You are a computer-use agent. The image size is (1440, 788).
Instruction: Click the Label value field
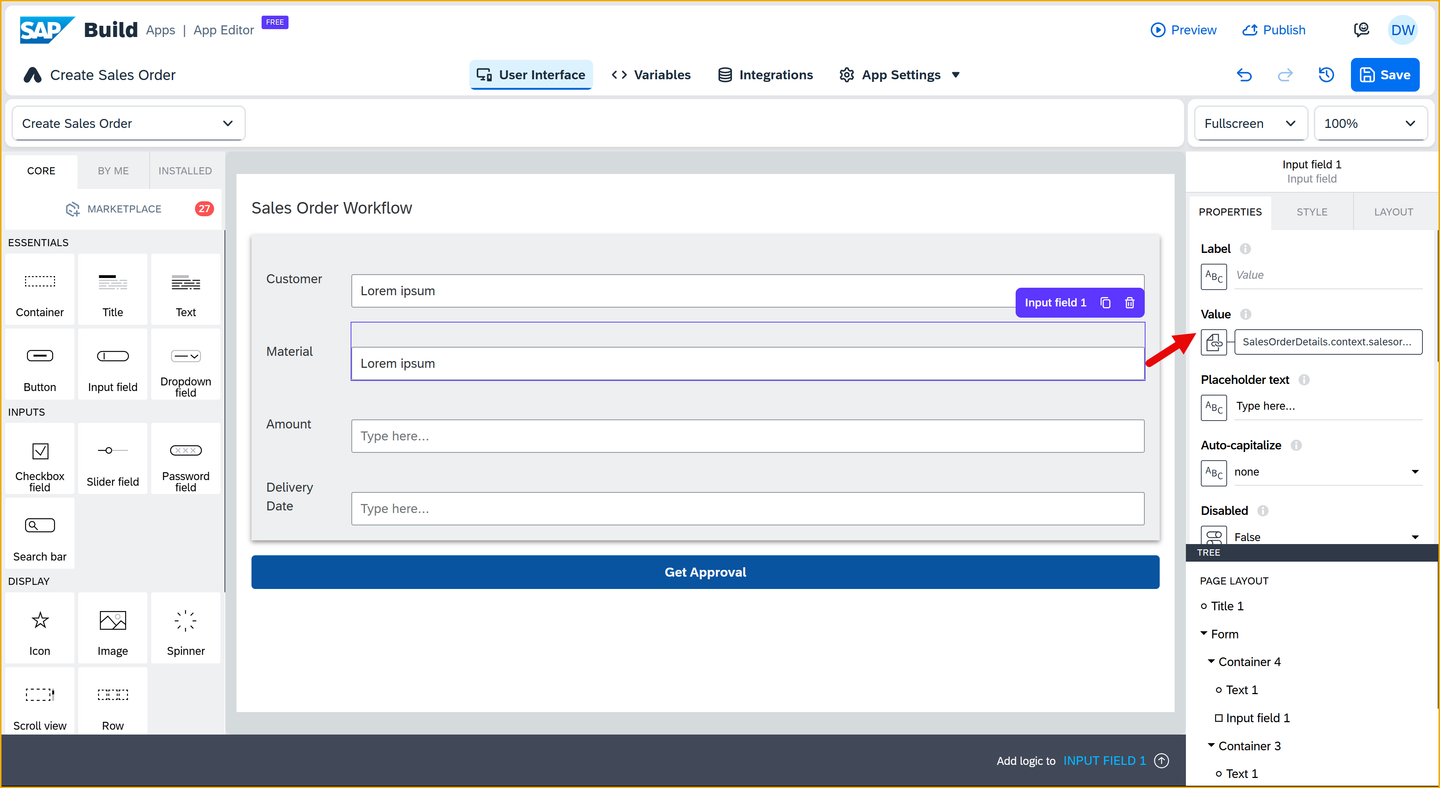1328,275
